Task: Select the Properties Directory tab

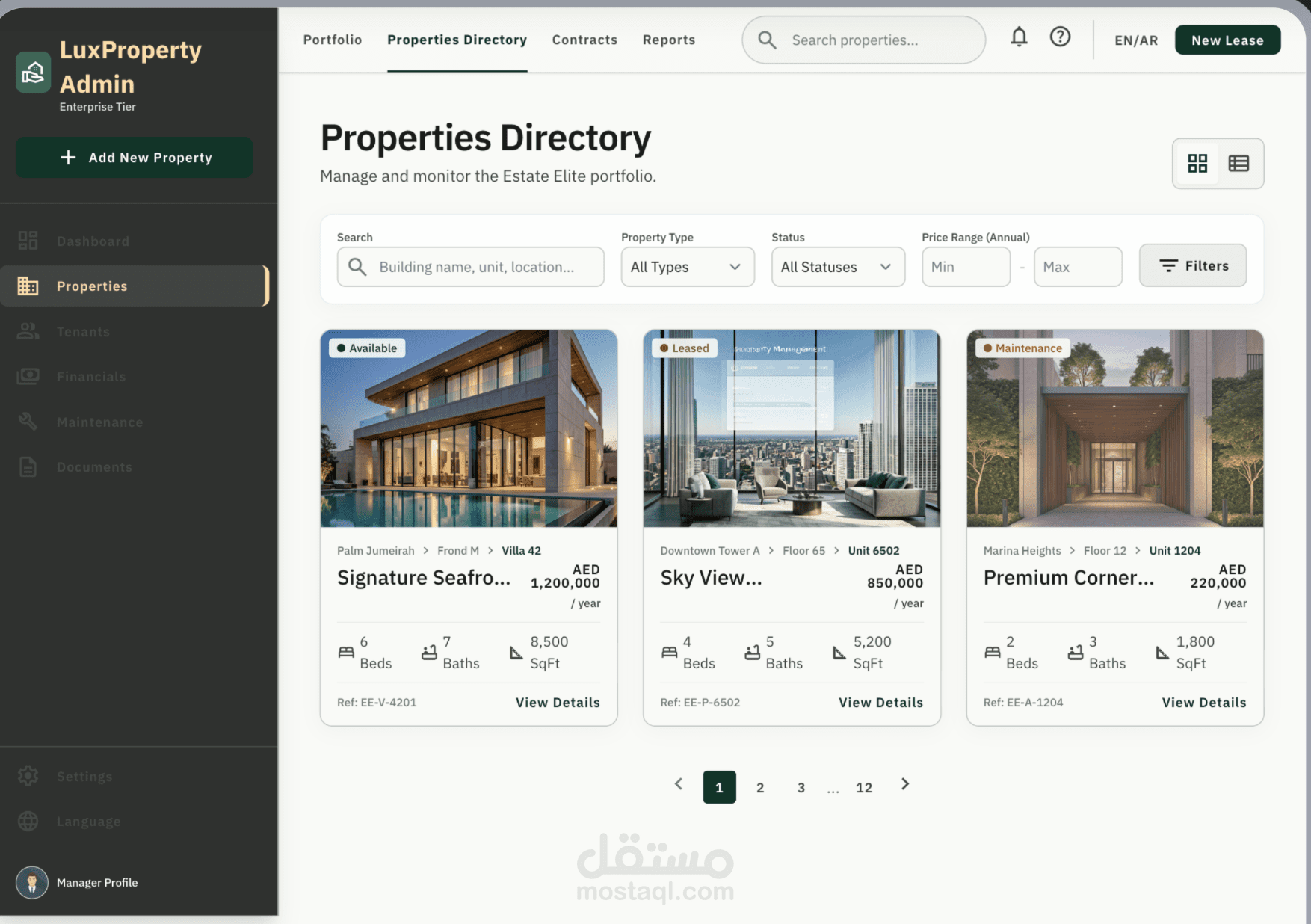Action: (x=457, y=40)
